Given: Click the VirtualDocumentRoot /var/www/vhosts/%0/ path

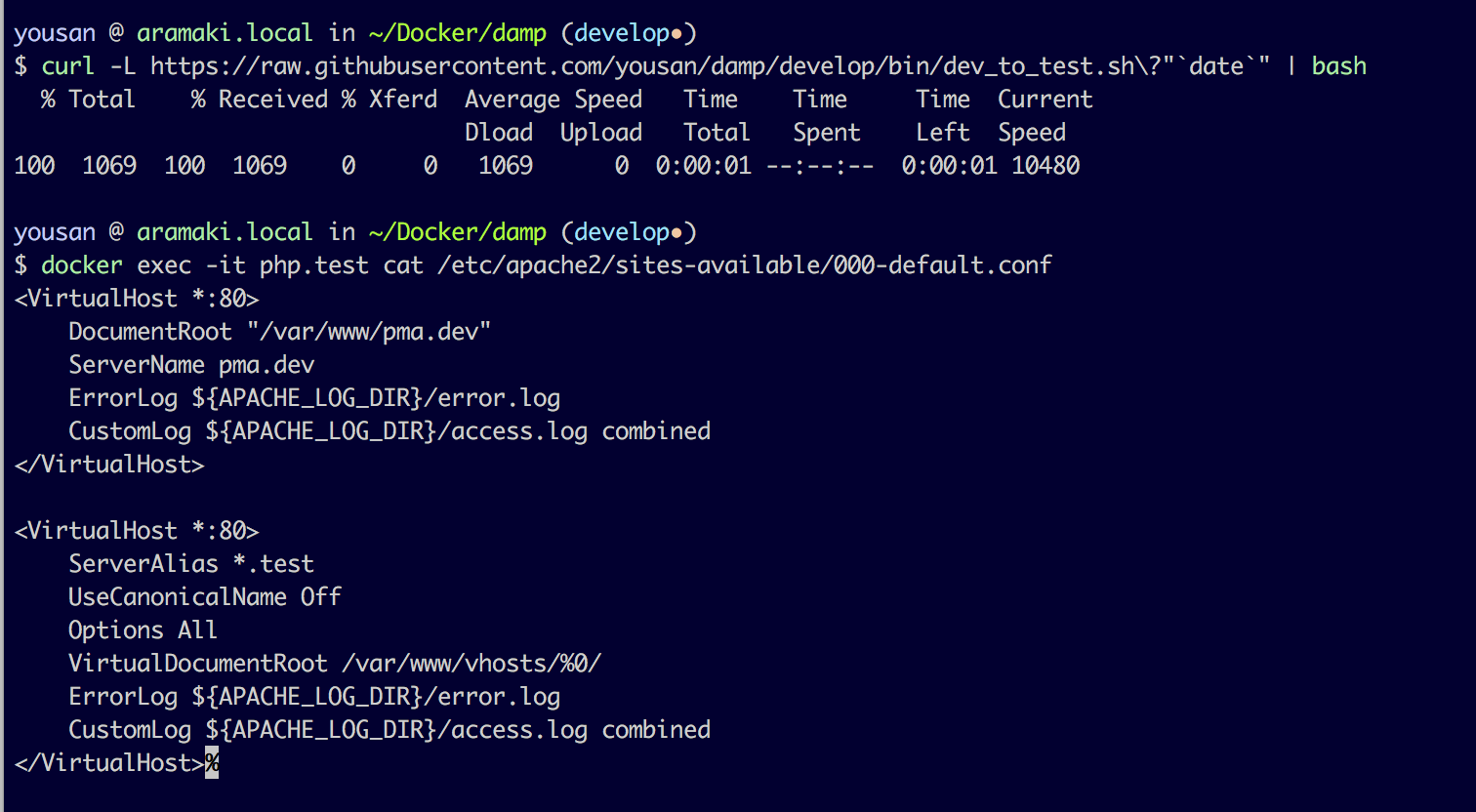Looking at the screenshot, I should [x=471, y=664].
